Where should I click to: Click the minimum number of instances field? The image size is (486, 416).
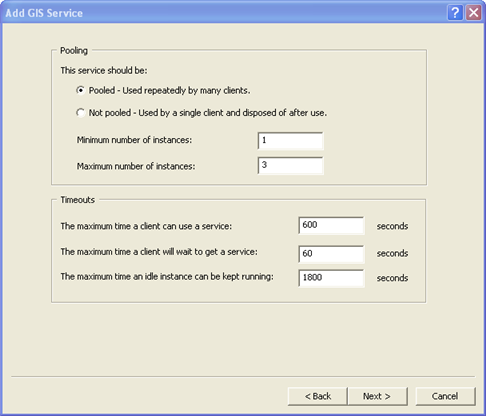click(290, 140)
